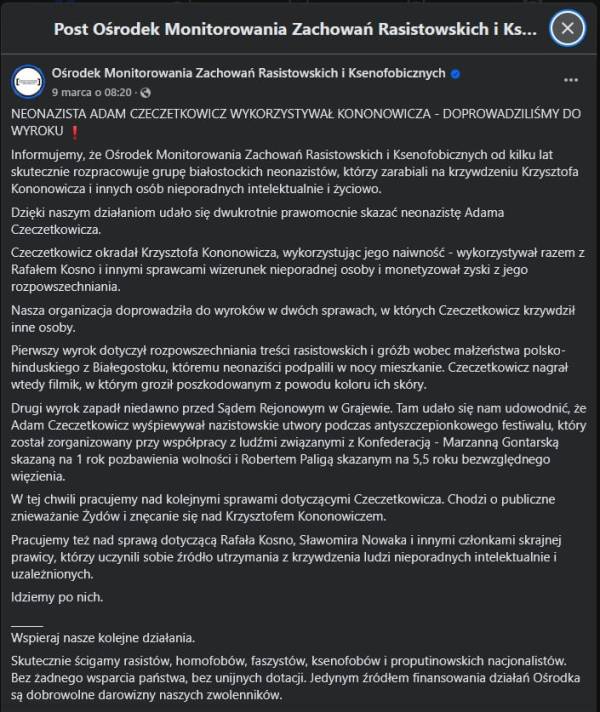The image size is (600, 712).
Task: Click the paragraph starting 'Pracujemy też nad sprawą'
Action: click(287, 557)
